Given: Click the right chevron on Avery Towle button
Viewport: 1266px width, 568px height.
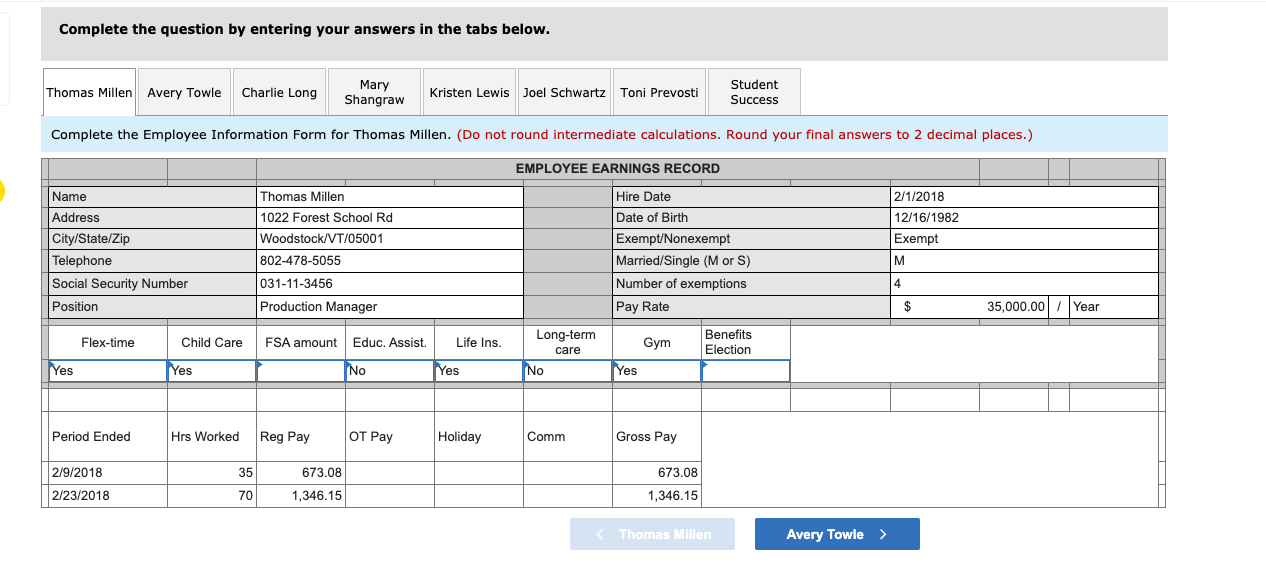Looking at the screenshot, I should coord(883,534).
